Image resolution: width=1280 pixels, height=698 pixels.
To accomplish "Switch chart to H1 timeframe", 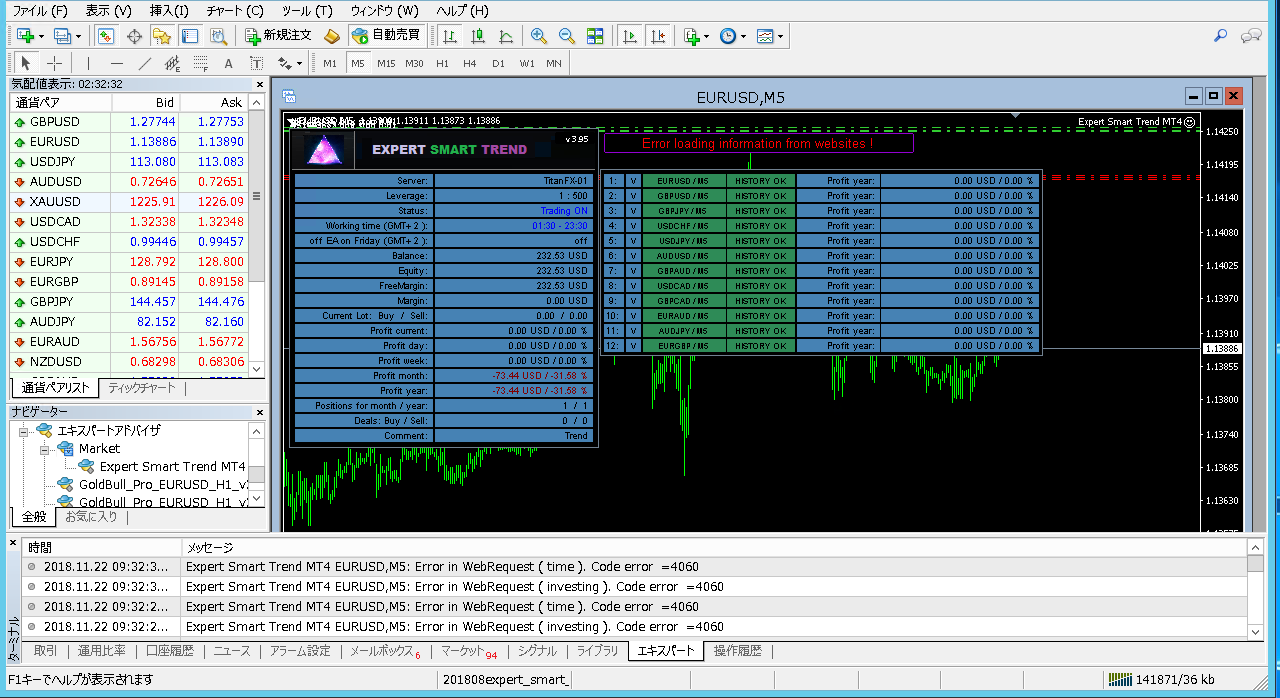I will coord(442,63).
